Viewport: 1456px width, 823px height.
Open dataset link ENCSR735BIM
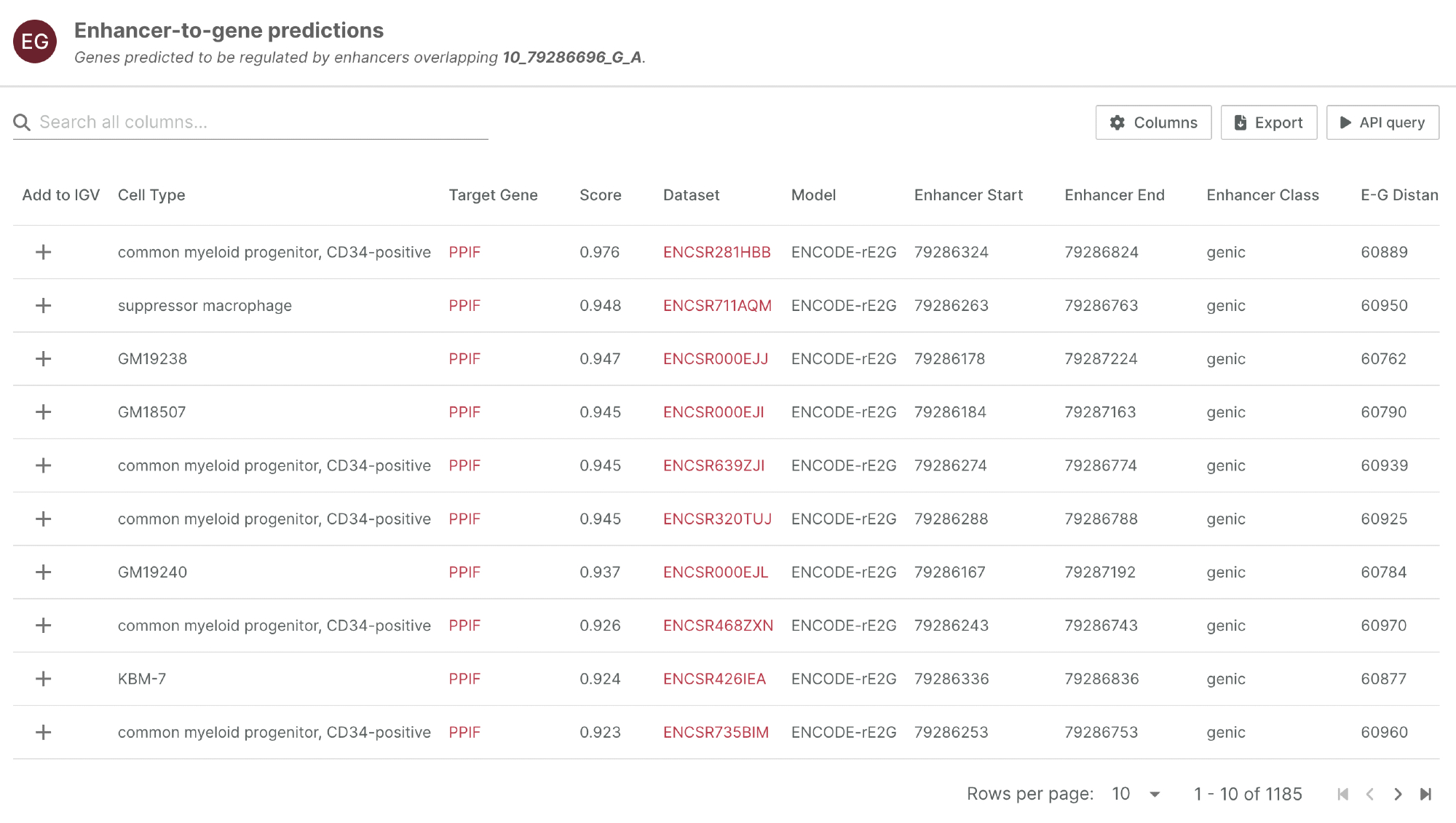click(x=716, y=733)
